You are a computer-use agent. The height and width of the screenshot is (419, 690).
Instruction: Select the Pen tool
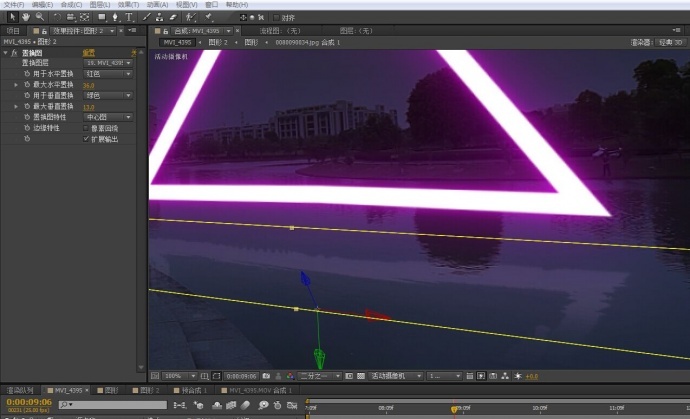[x=114, y=17]
